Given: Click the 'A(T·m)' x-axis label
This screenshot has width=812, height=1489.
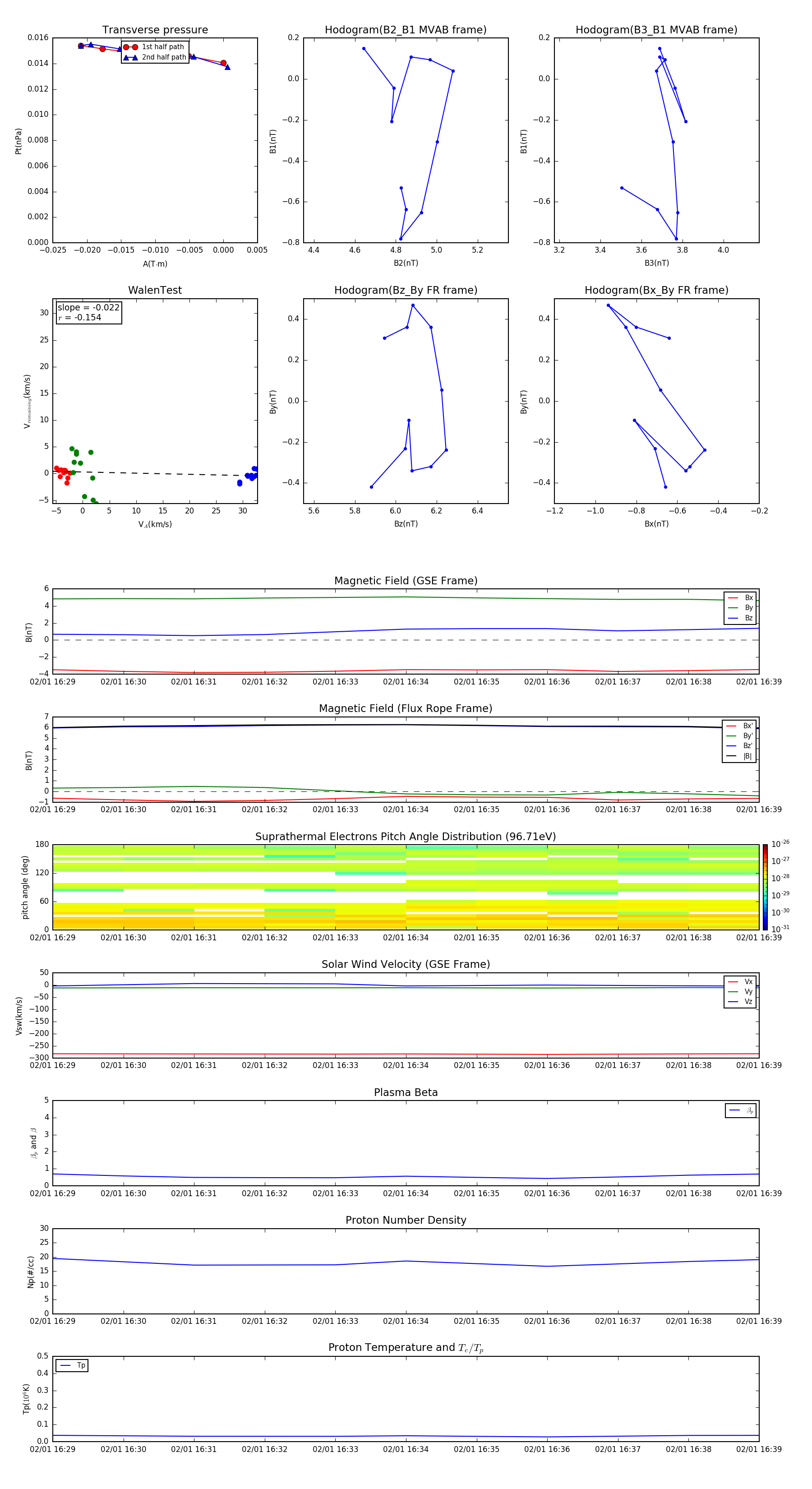Looking at the screenshot, I should [155, 264].
